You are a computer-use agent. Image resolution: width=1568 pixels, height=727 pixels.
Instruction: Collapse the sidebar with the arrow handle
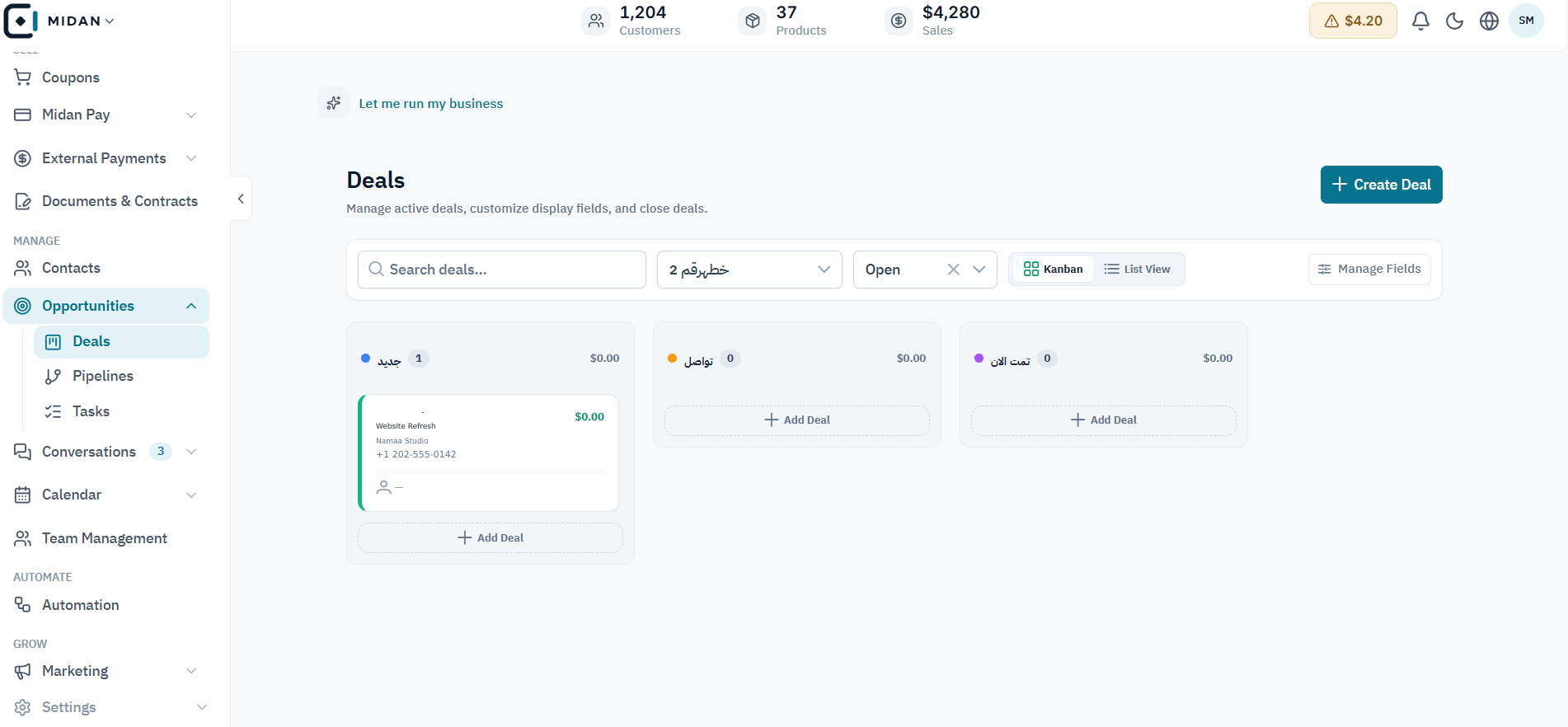click(x=241, y=198)
